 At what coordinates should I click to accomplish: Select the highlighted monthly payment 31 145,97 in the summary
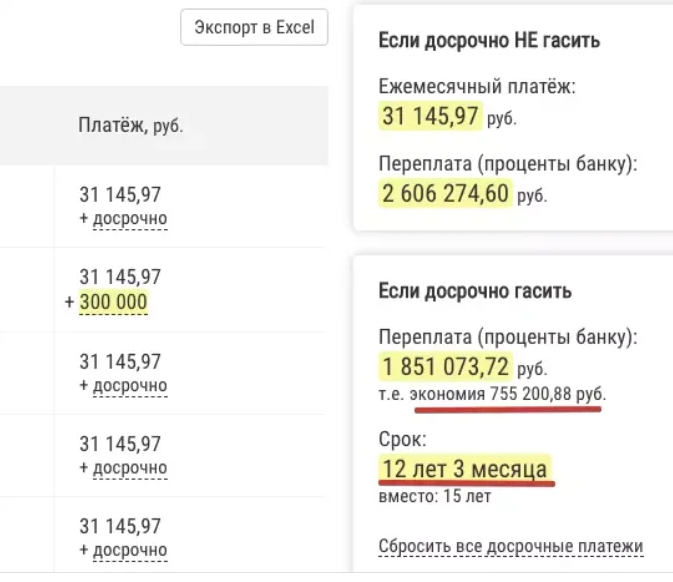pyautogui.click(x=430, y=116)
